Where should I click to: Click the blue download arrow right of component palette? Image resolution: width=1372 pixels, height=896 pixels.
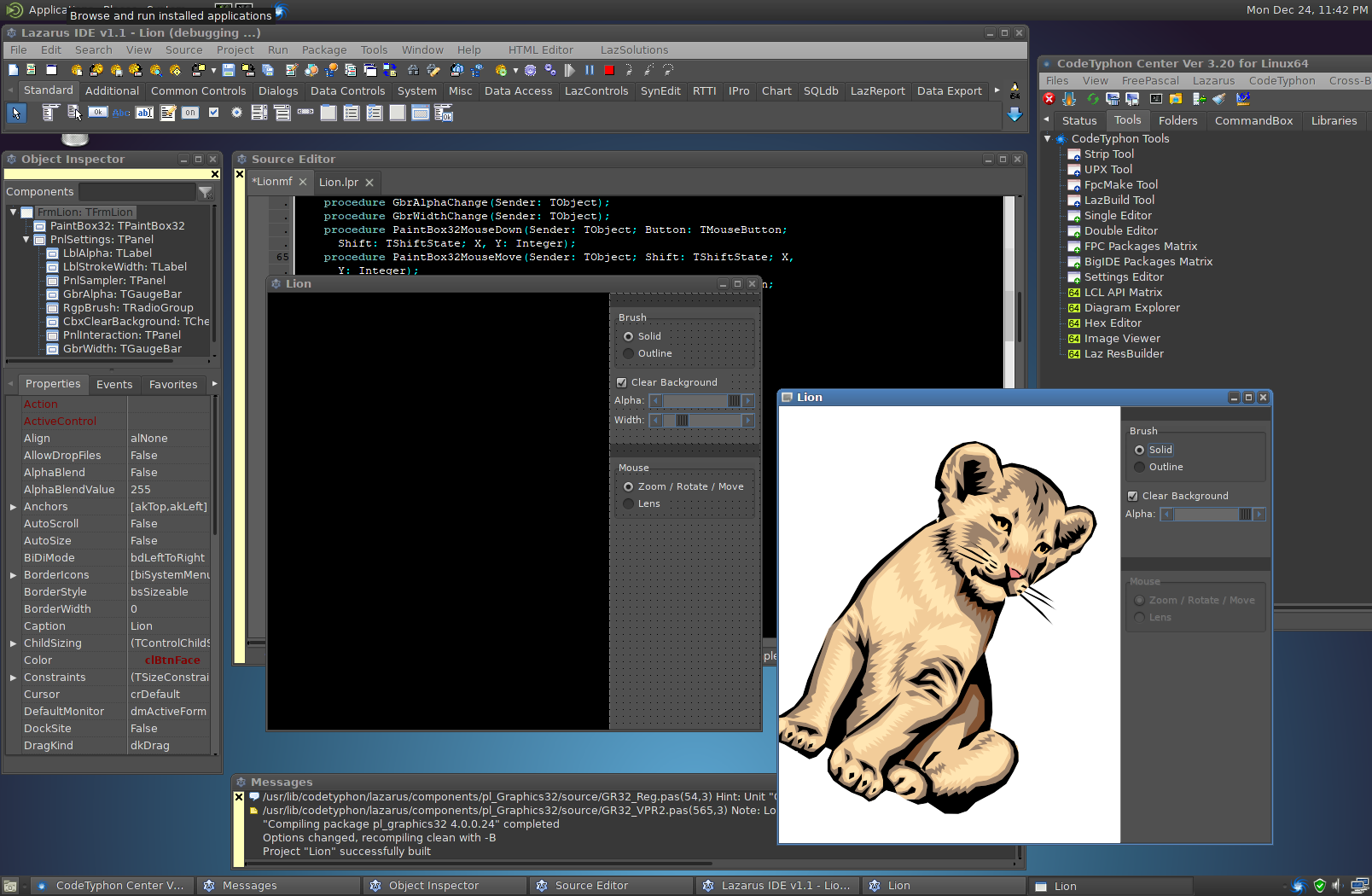1014,113
